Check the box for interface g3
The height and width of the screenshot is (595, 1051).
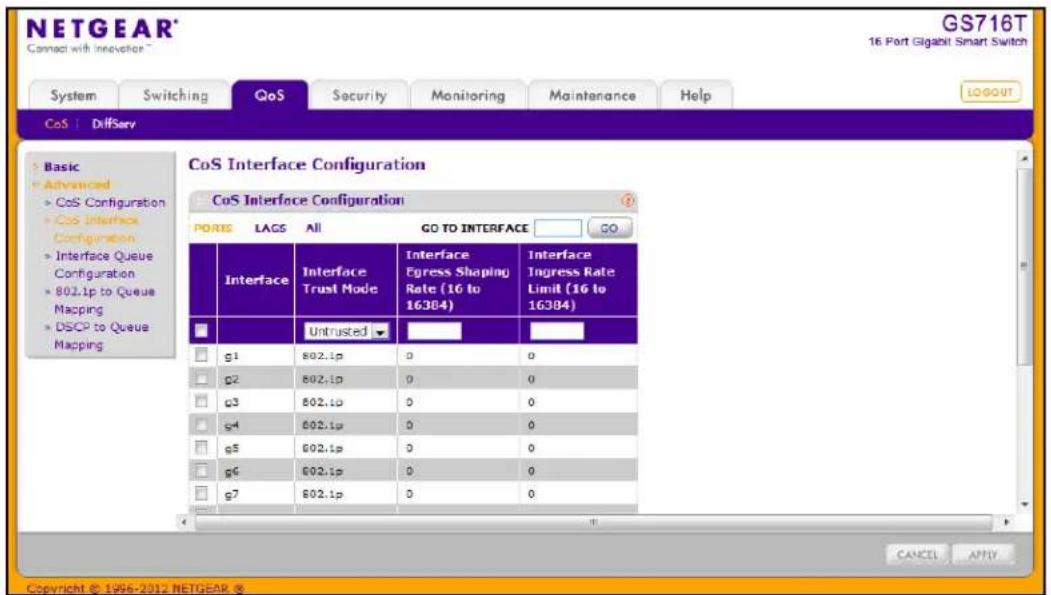(x=201, y=401)
